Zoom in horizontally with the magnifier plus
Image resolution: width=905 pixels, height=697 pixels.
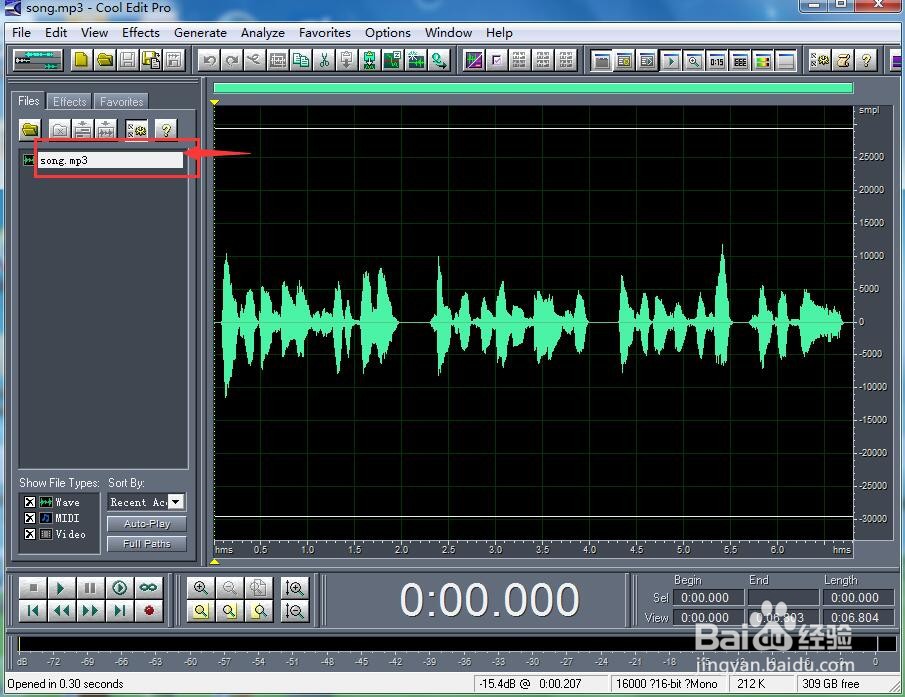(x=201, y=587)
